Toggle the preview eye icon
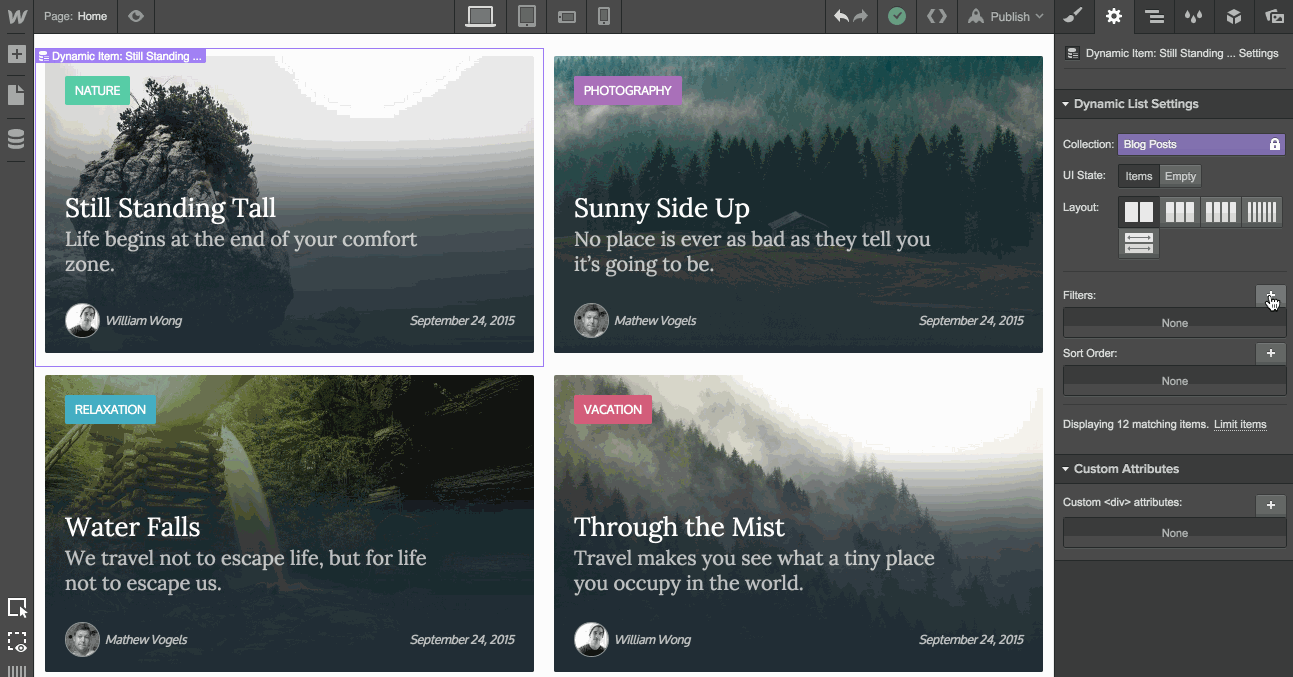 [136, 16]
